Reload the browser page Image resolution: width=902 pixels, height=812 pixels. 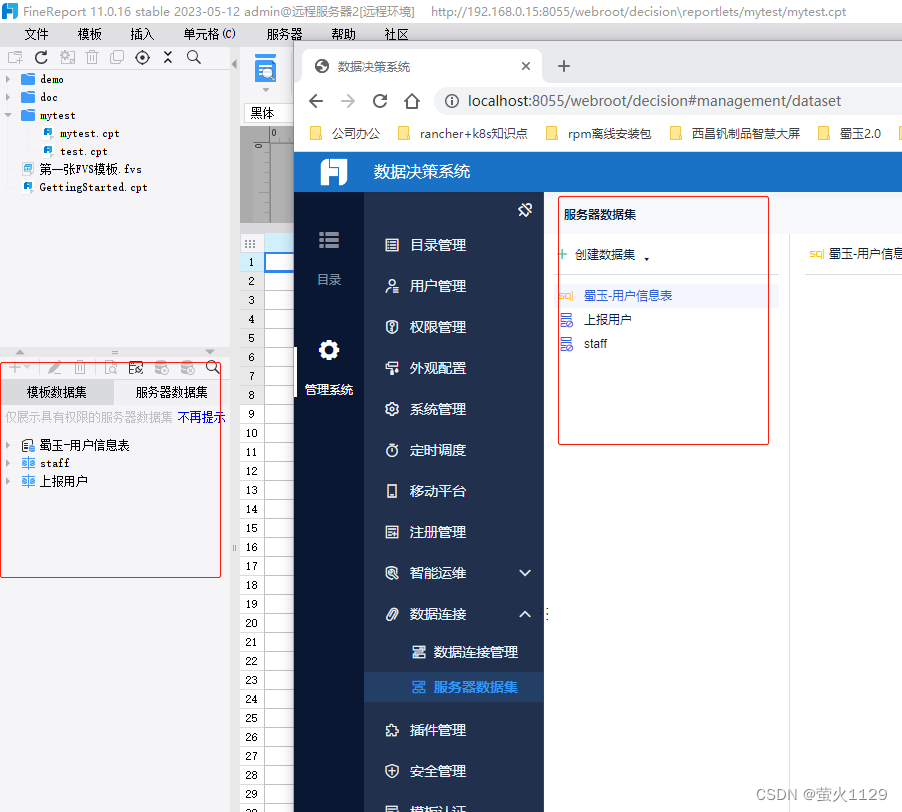(380, 101)
